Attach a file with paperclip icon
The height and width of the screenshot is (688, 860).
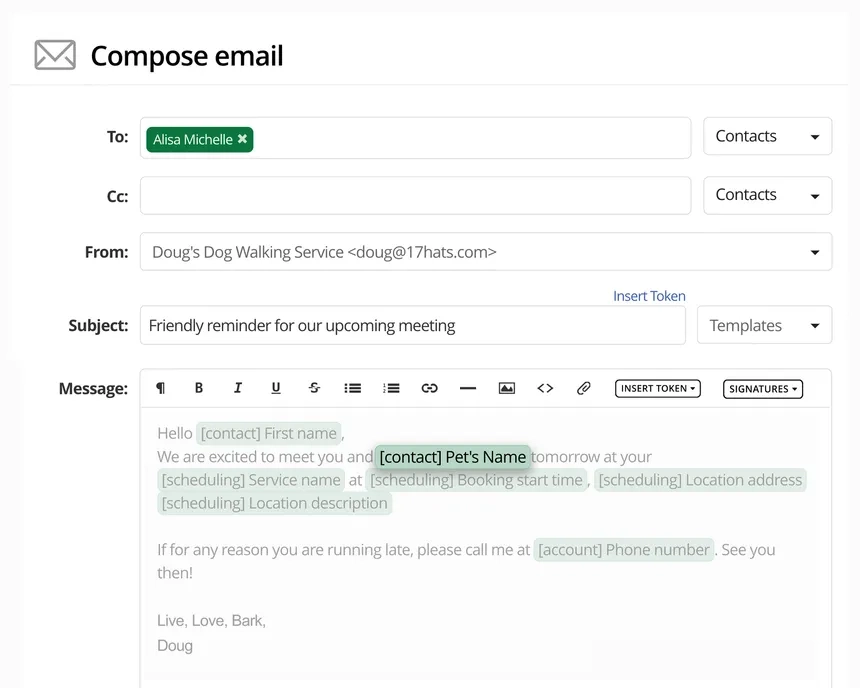(584, 388)
